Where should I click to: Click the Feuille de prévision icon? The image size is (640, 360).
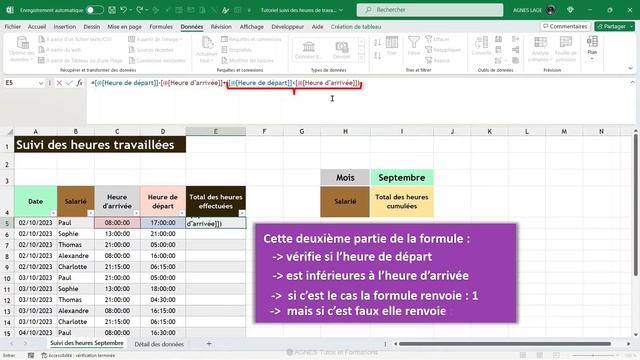click(566, 42)
